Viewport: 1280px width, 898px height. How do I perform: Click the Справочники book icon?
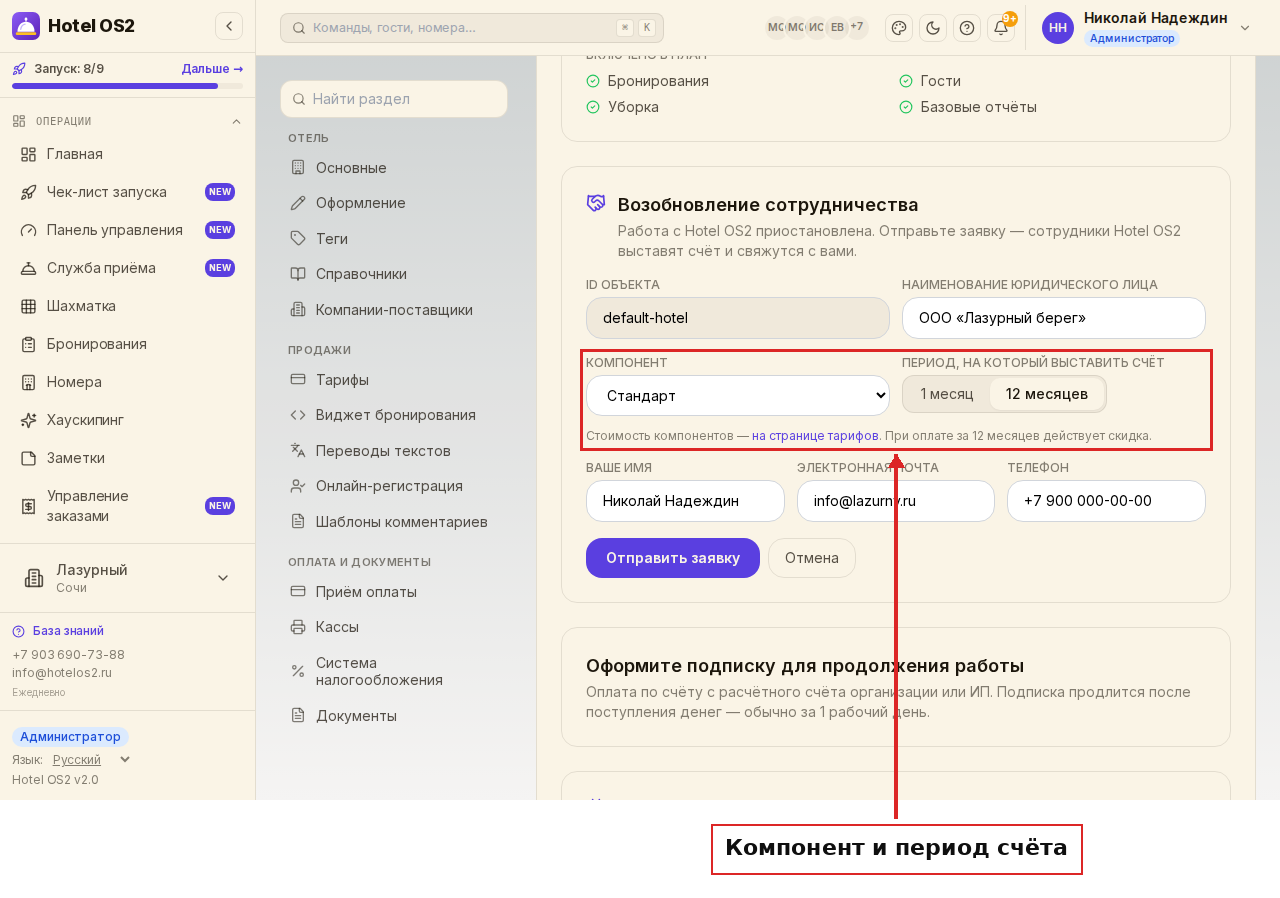coord(298,274)
